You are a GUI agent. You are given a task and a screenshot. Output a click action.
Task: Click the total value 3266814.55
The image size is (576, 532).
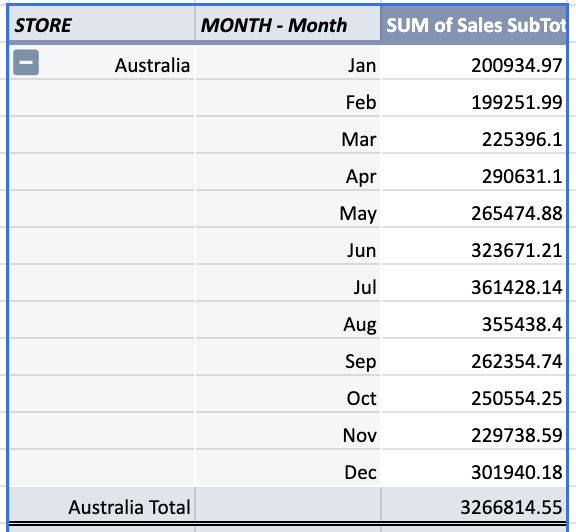tap(511, 507)
